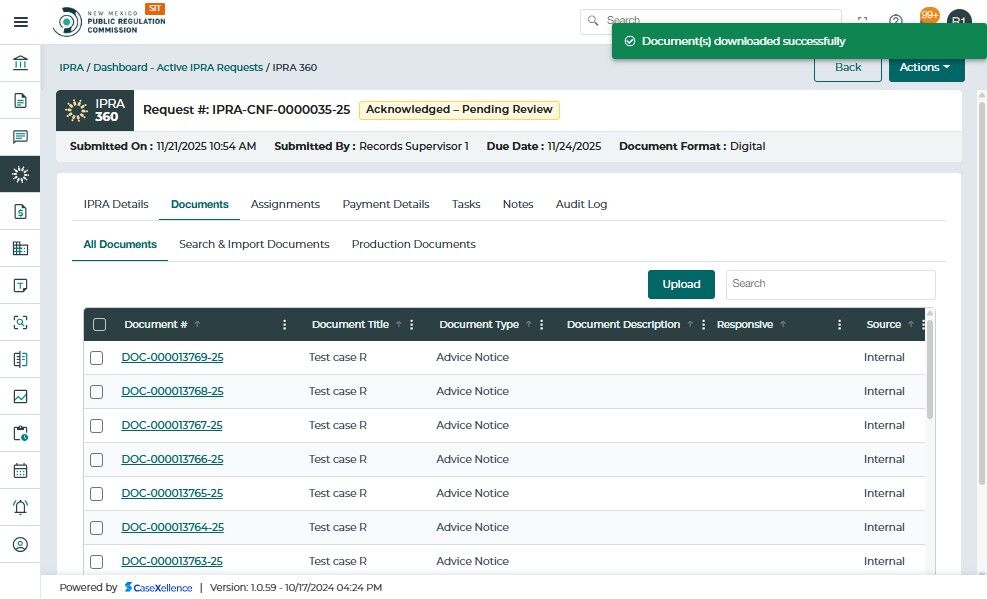Viewport: 987px width, 599px height.
Task: Select the checkbox beside DOC-000013766-25
Action: tap(97, 460)
